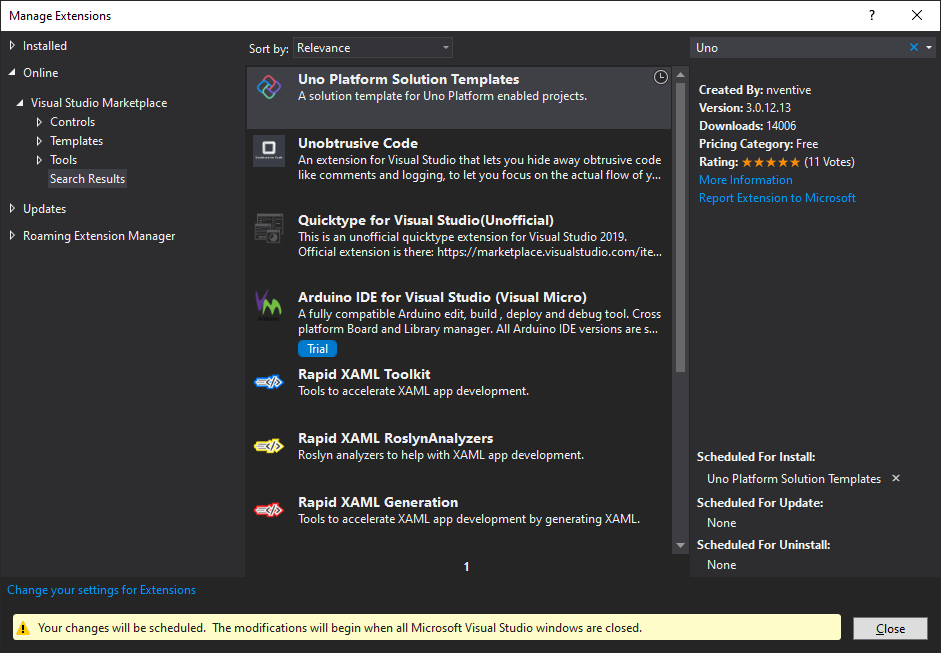Click Report Extension to Microsoft link
941x653 pixels.
[x=777, y=198]
